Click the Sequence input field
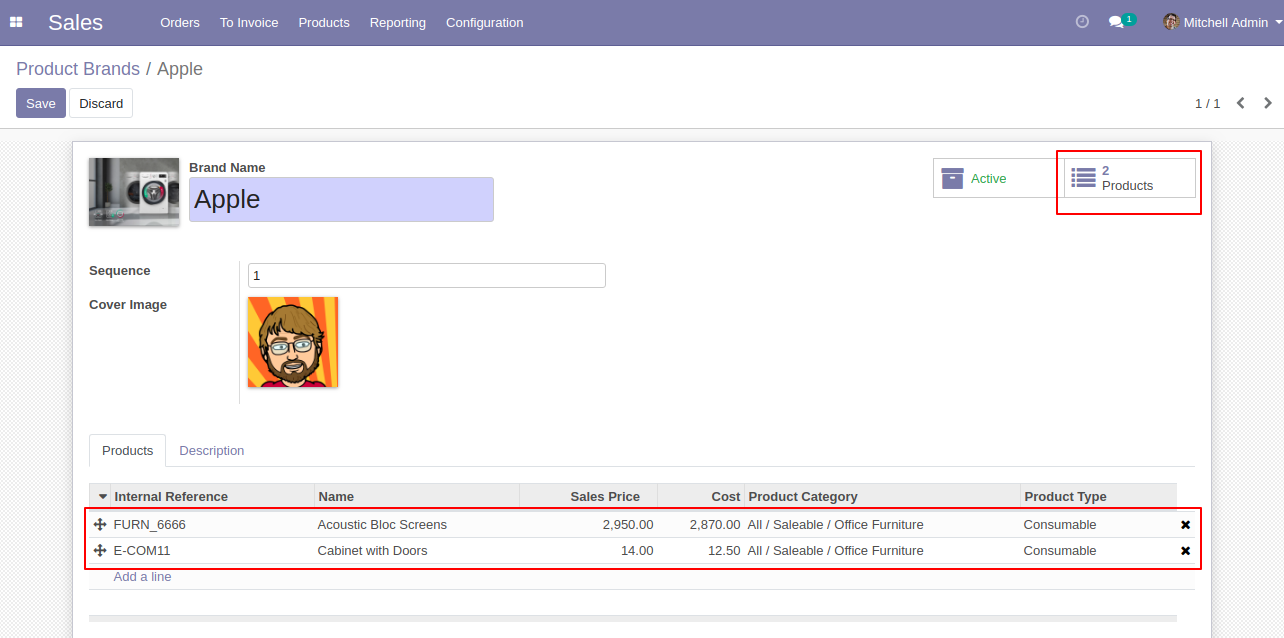Viewport: 1284px width, 638px height. 427,275
